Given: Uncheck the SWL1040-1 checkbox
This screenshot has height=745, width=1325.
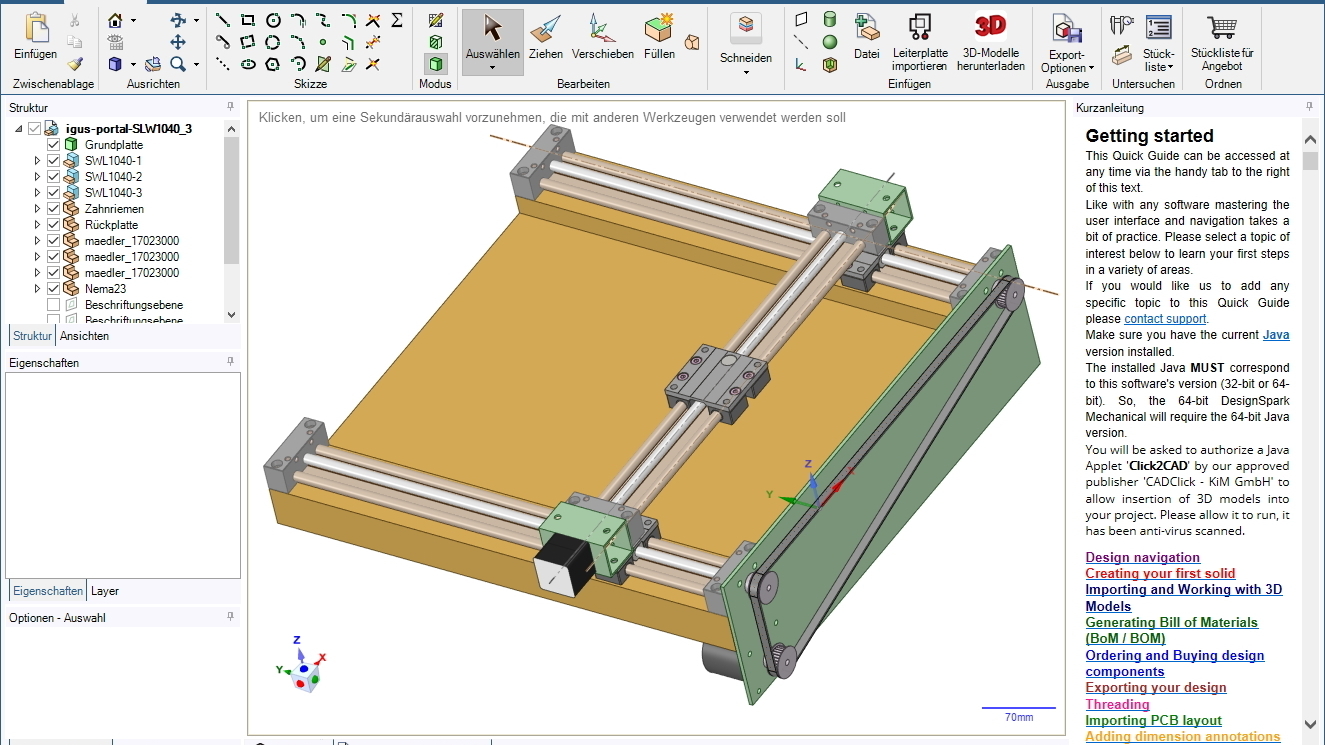Looking at the screenshot, I should point(54,161).
